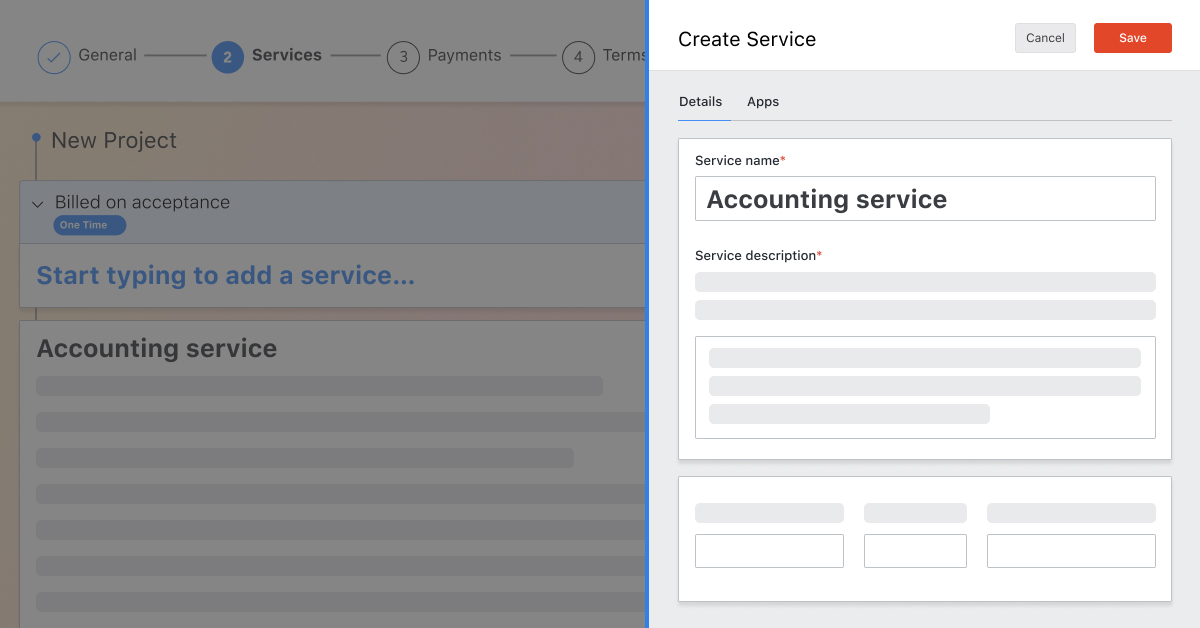Switch to the Apps tab
The image size is (1200, 628).
point(762,102)
